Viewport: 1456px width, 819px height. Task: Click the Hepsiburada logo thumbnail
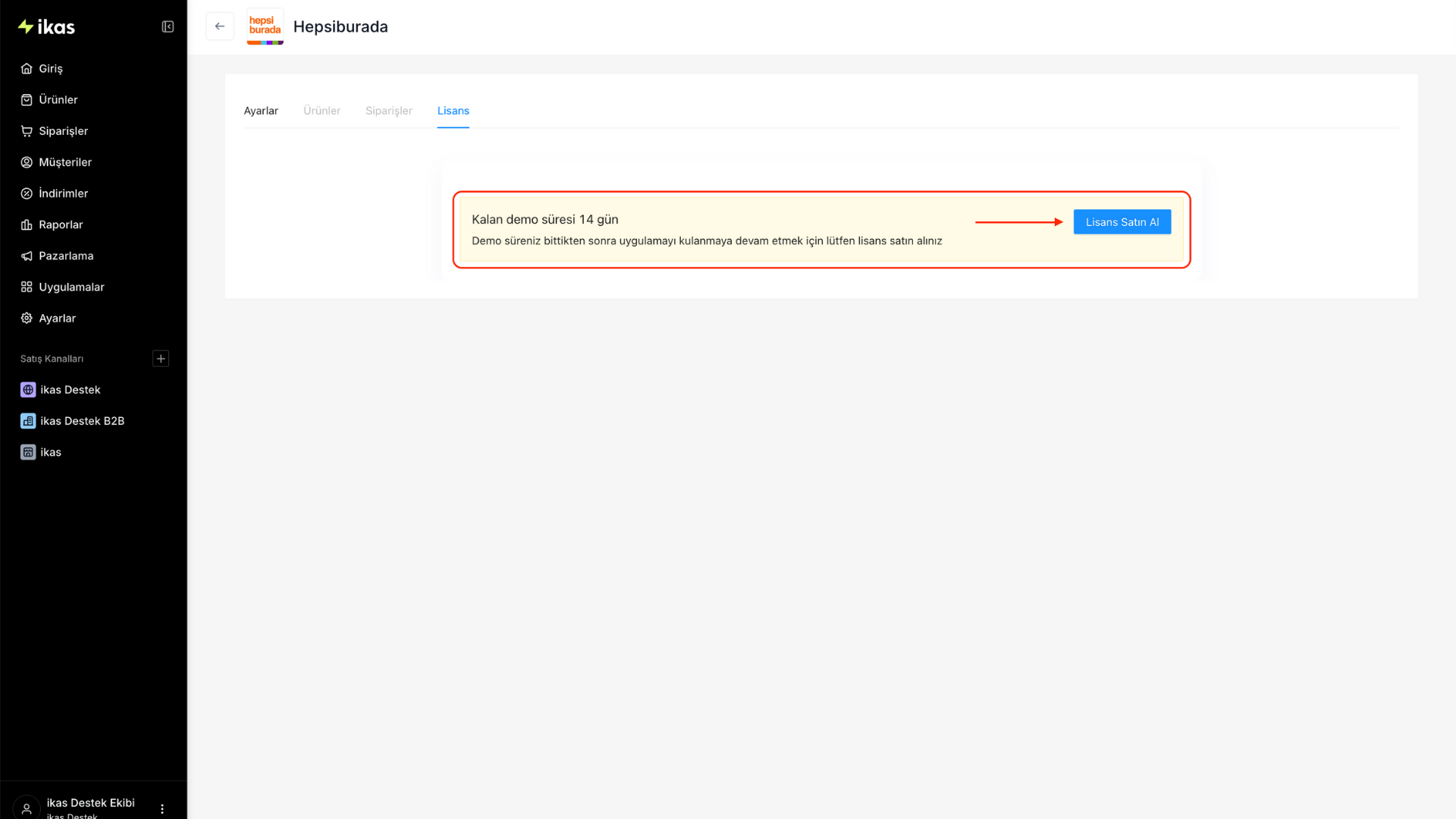coord(265,27)
